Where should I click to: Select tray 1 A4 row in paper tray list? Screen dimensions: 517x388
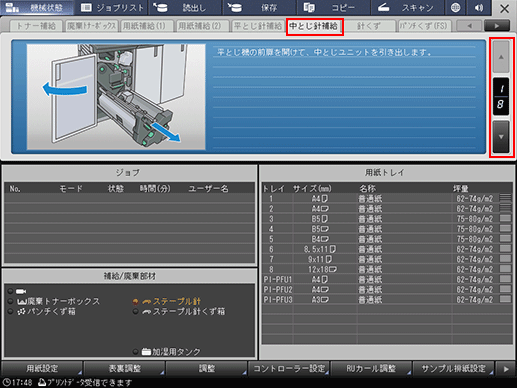[387, 199]
